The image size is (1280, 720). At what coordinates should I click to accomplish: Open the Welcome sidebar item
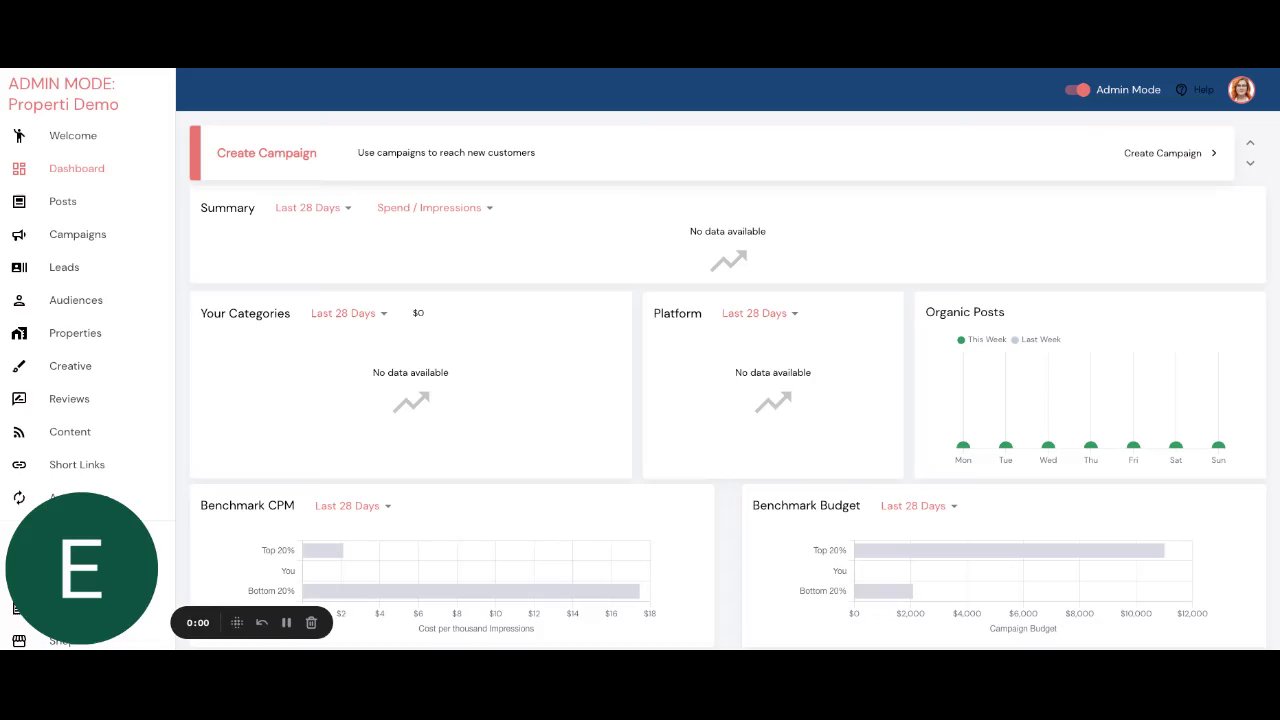pos(73,136)
